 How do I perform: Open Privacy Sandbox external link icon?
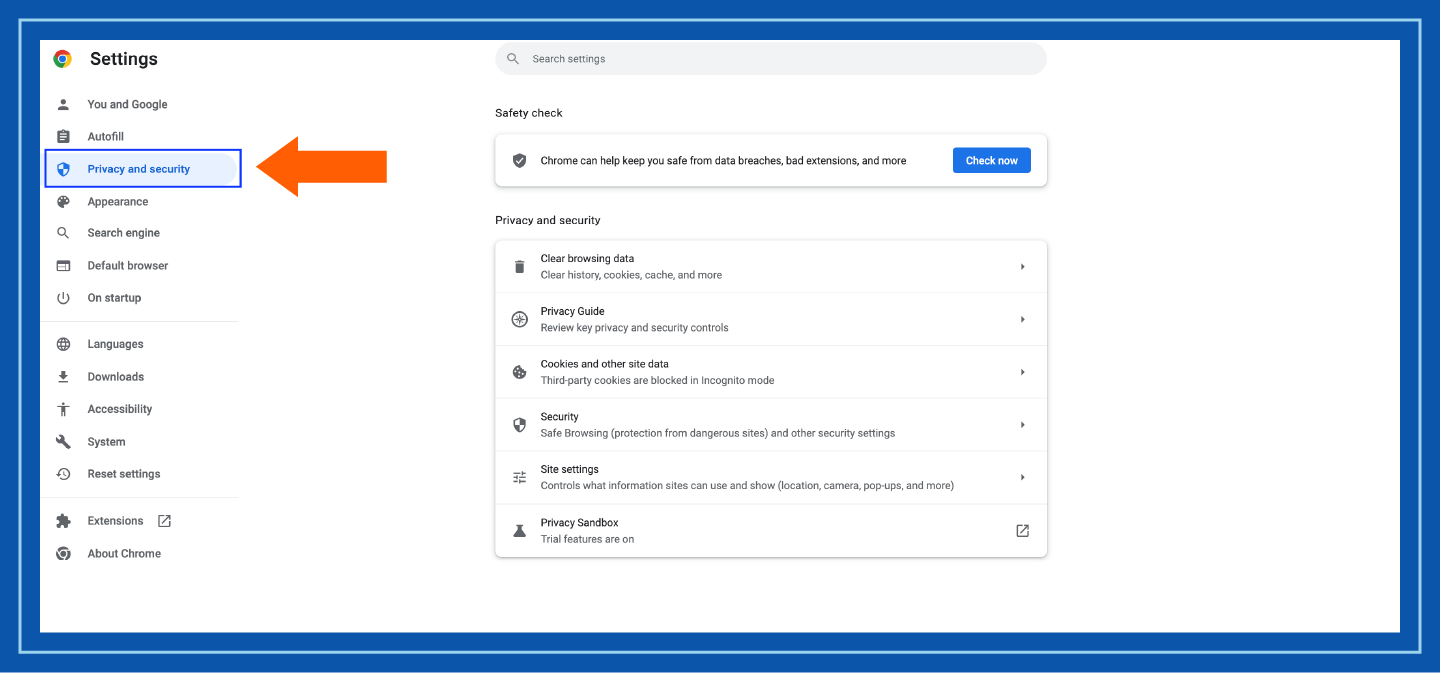pyautogui.click(x=1022, y=531)
